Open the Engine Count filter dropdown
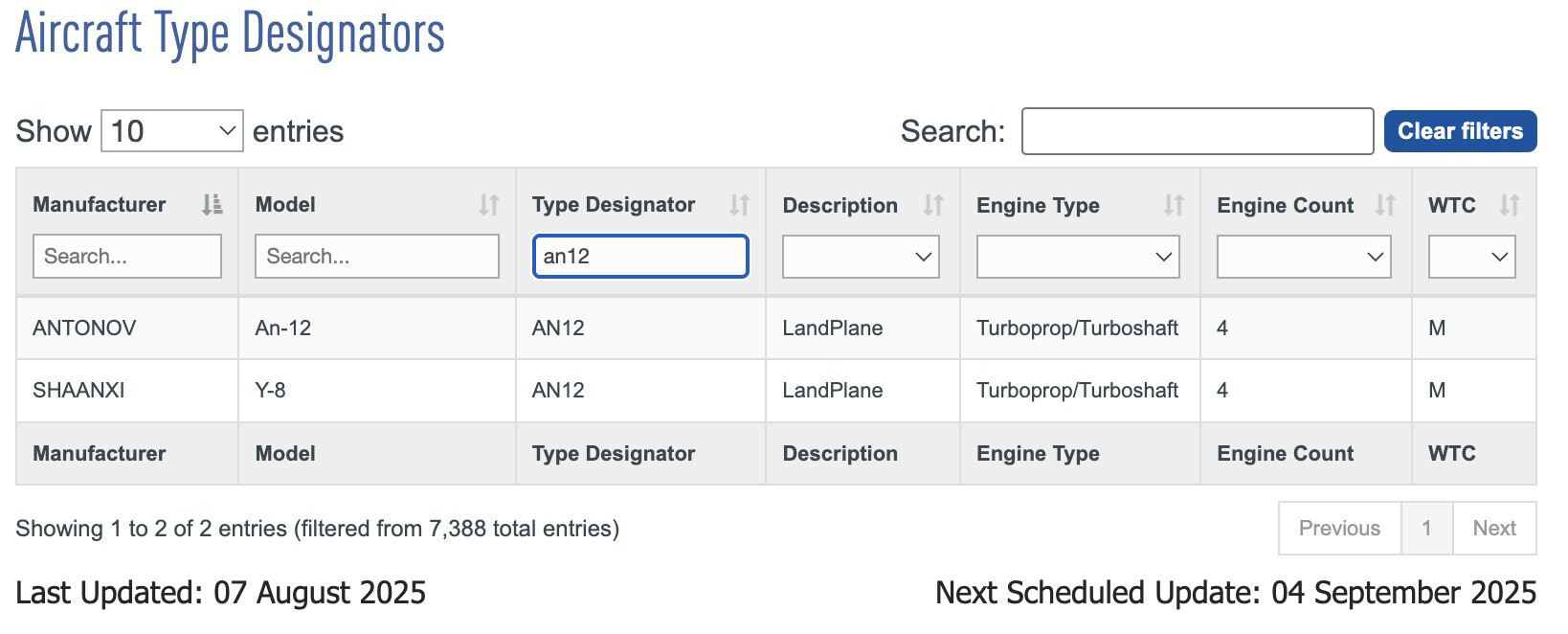Screen dimensions: 1568x634 click(1303, 257)
